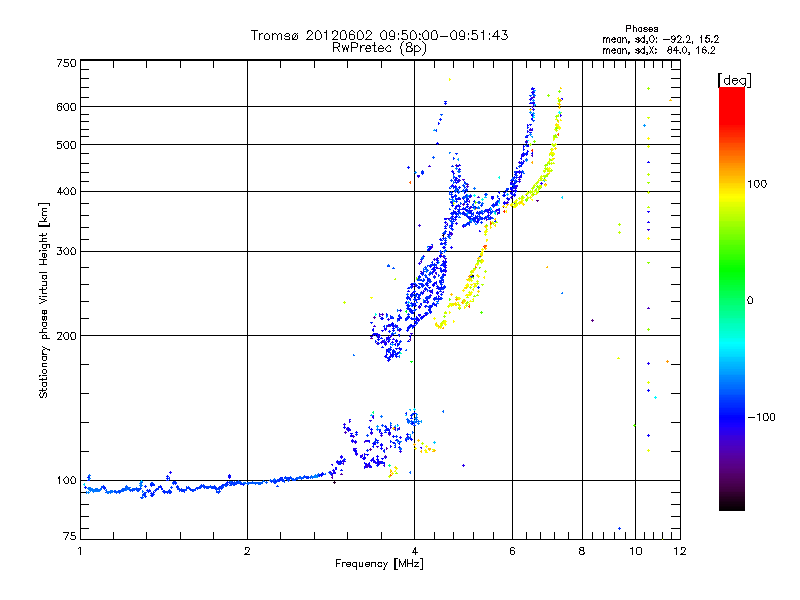Select the "mean, sd,X: 84.0, 16.2" line
This screenshot has width=800, height=600.
coord(659,50)
